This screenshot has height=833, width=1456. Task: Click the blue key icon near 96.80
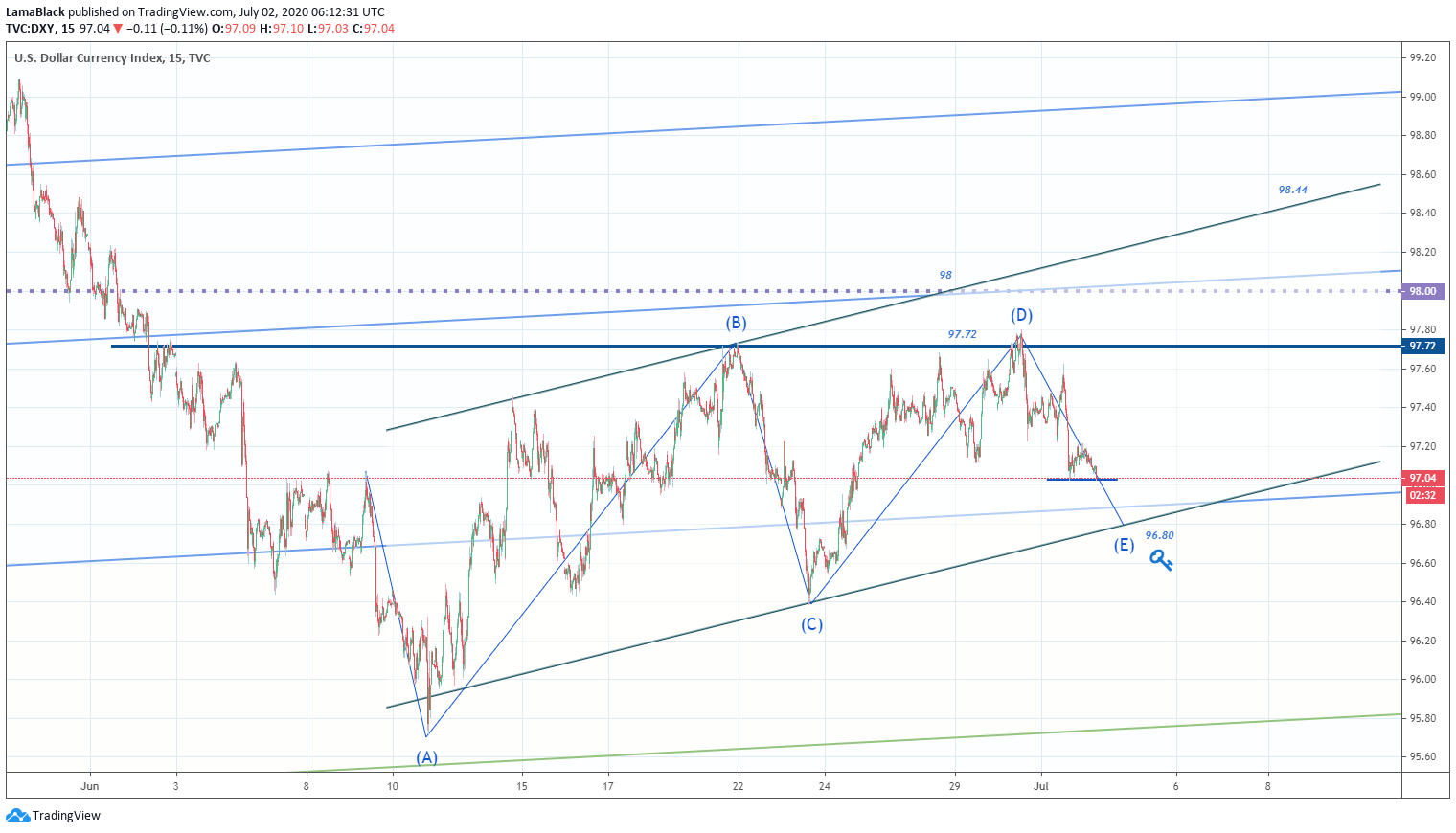tap(1161, 560)
